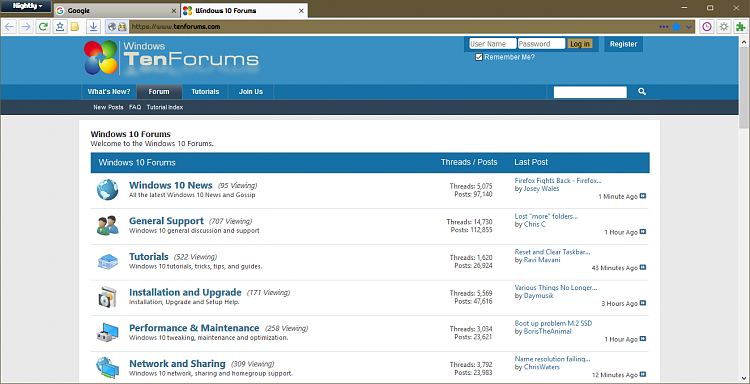Open the 'Firefox Fights Back' last post
The height and width of the screenshot is (384, 750).
558,181
